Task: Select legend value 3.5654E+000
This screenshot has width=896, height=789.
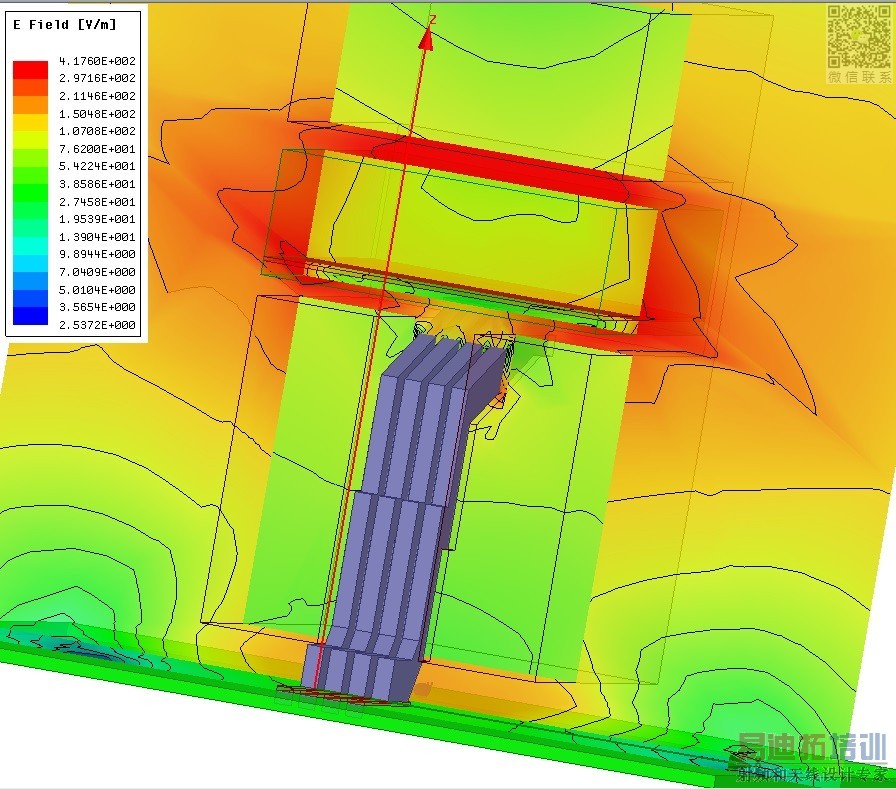Action: (97, 307)
